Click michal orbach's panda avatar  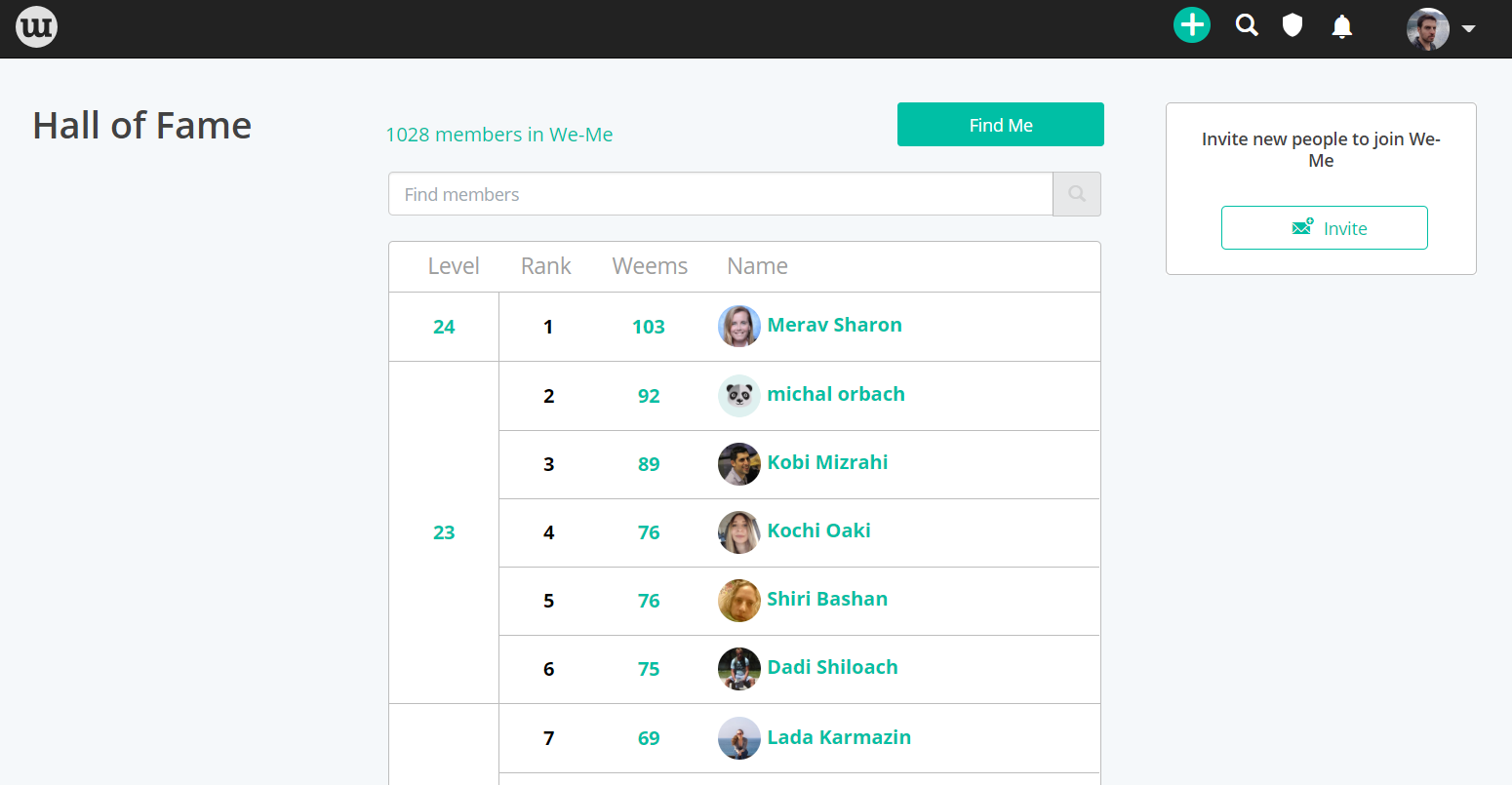tap(739, 395)
